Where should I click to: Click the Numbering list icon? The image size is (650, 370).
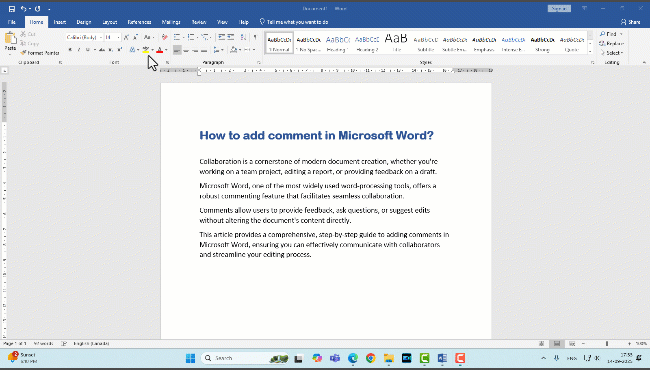pos(191,37)
